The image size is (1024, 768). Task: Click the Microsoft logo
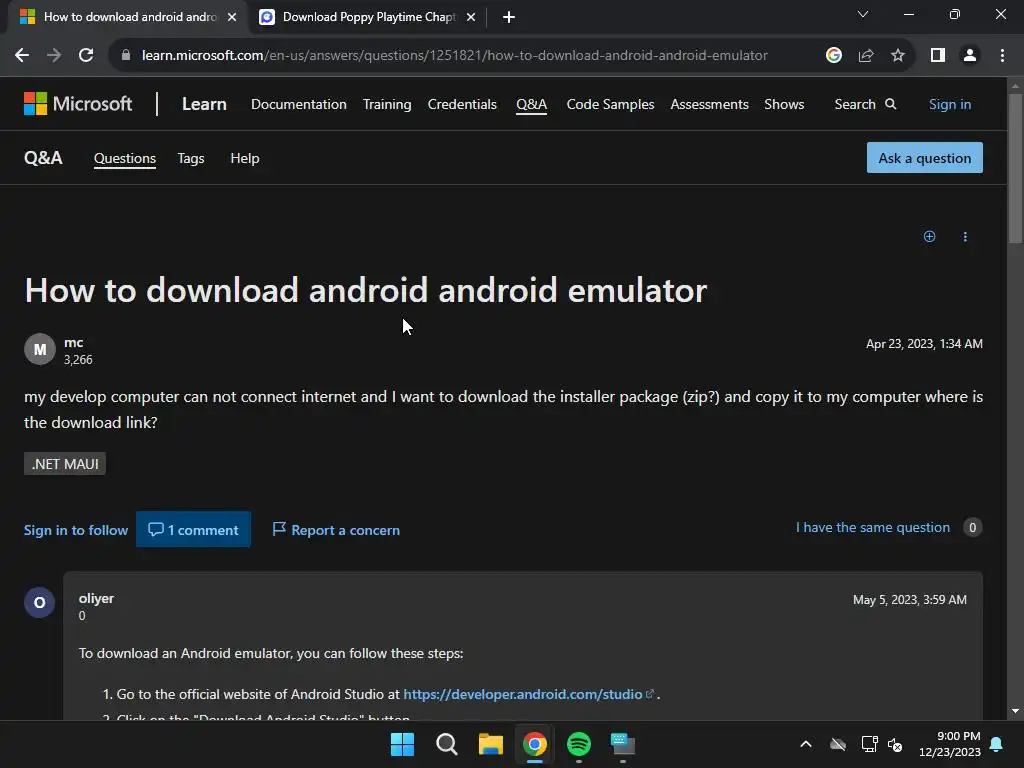tap(78, 104)
